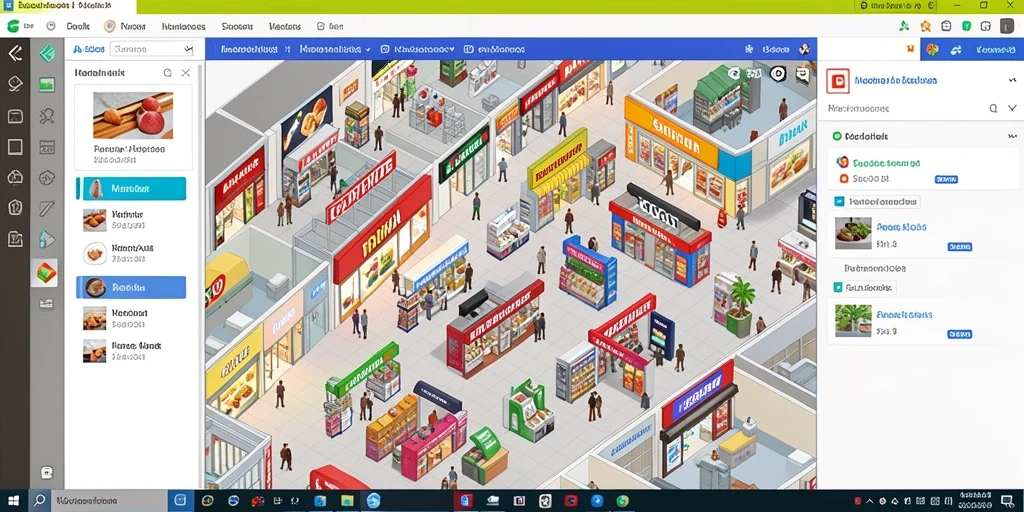1024x512 pixels.
Task: Open the search magnifier in the left panel header
Action: point(168,73)
